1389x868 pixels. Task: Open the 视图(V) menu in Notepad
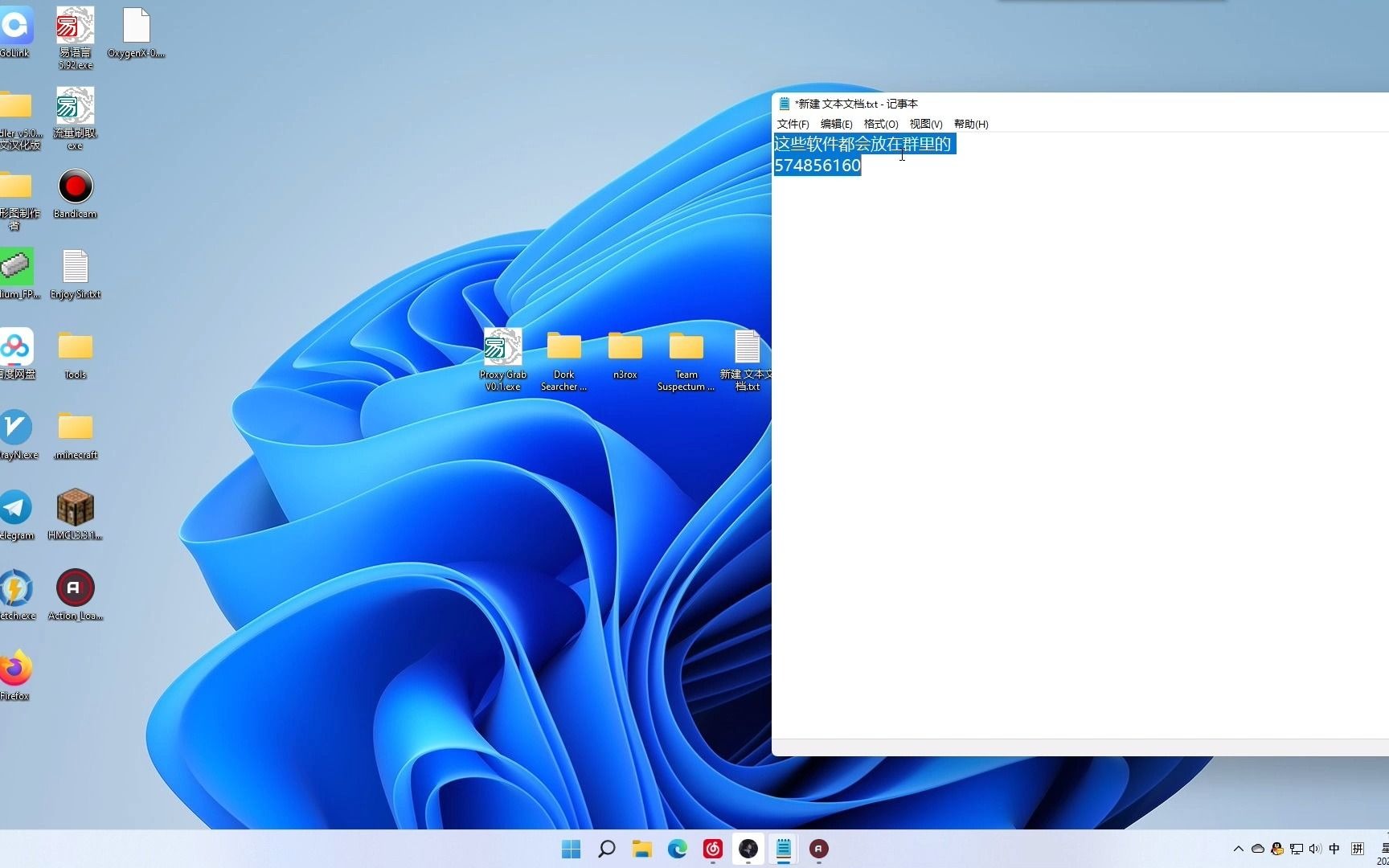coord(926,124)
